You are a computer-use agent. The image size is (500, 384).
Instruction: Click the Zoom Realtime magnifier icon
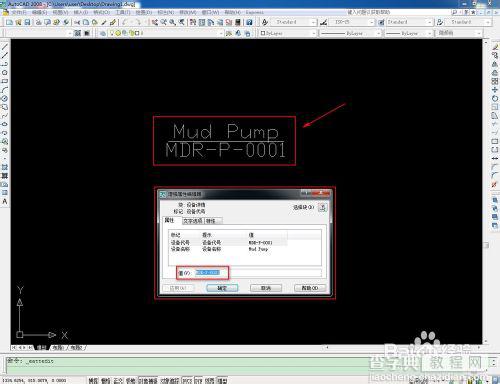[x=173, y=22]
